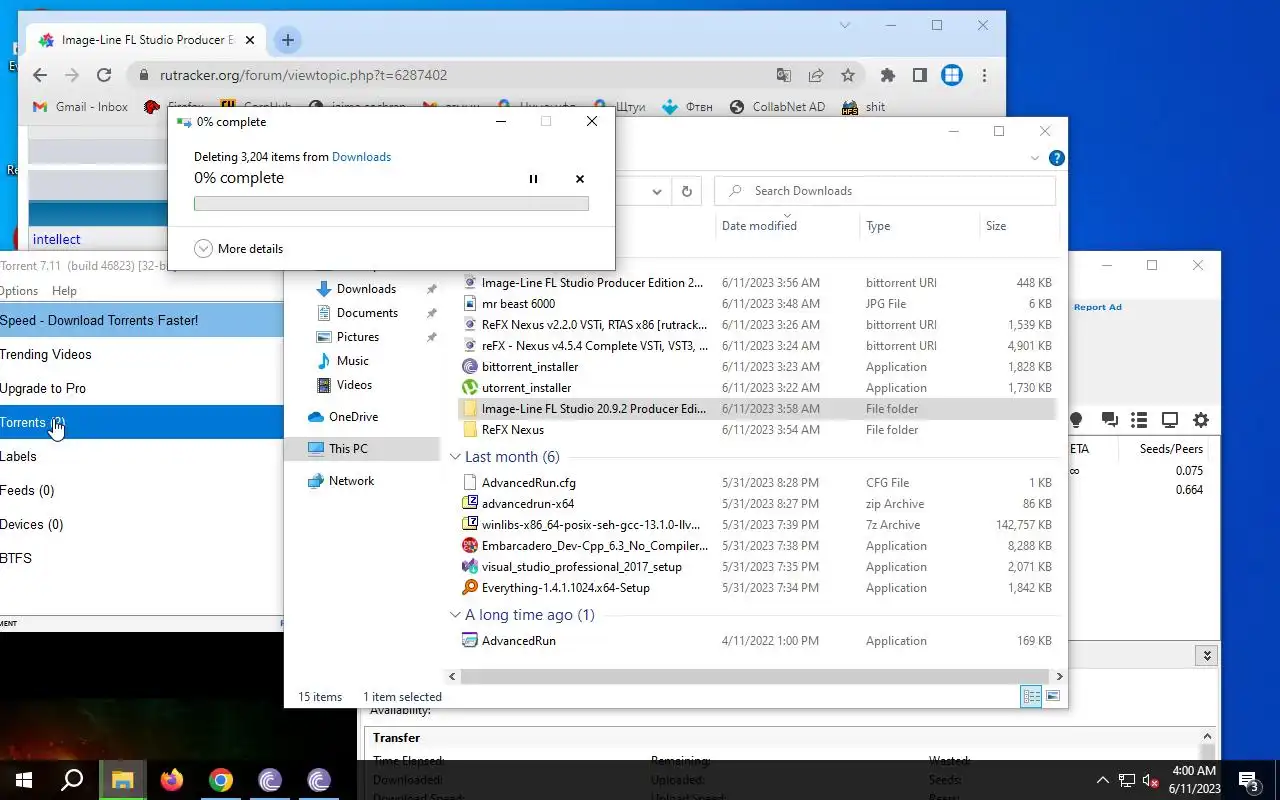Viewport: 1280px width, 800px height.
Task: Open uTorrent chat bubbles icon
Action: (1109, 420)
